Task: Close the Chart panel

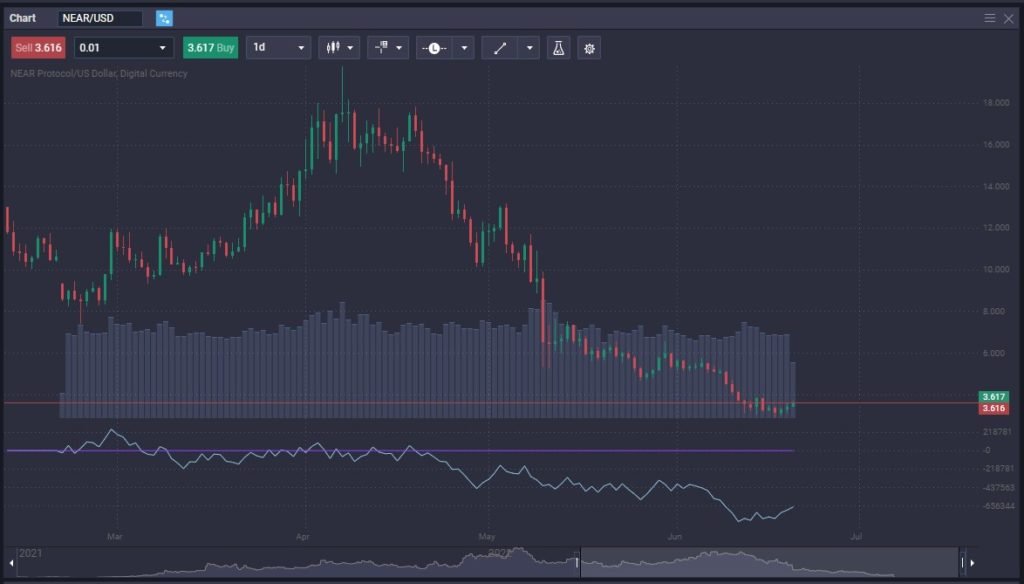Action: [1008, 18]
